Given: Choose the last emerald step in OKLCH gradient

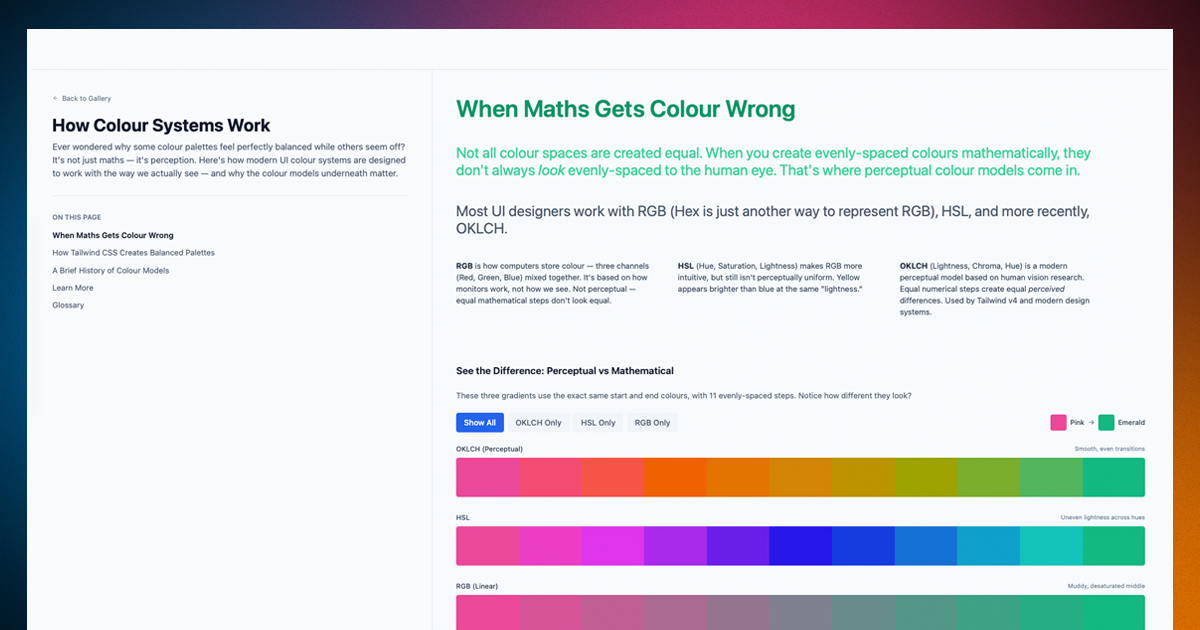Looking at the screenshot, I should tap(1113, 477).
